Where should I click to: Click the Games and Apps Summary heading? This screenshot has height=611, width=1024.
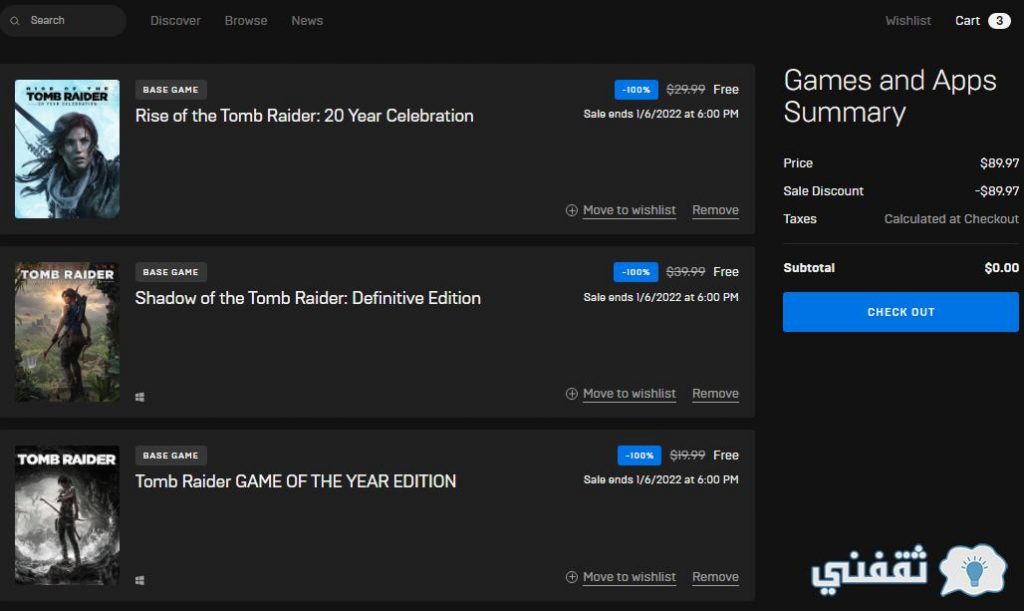tap(889, 97)
